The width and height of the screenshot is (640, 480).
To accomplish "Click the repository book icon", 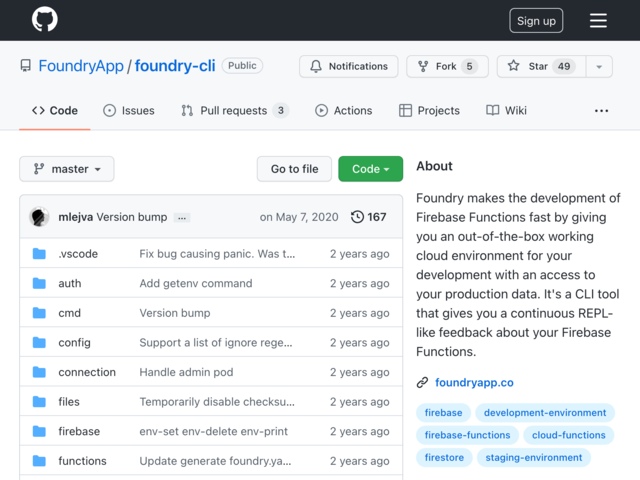I will pos(26,66).
